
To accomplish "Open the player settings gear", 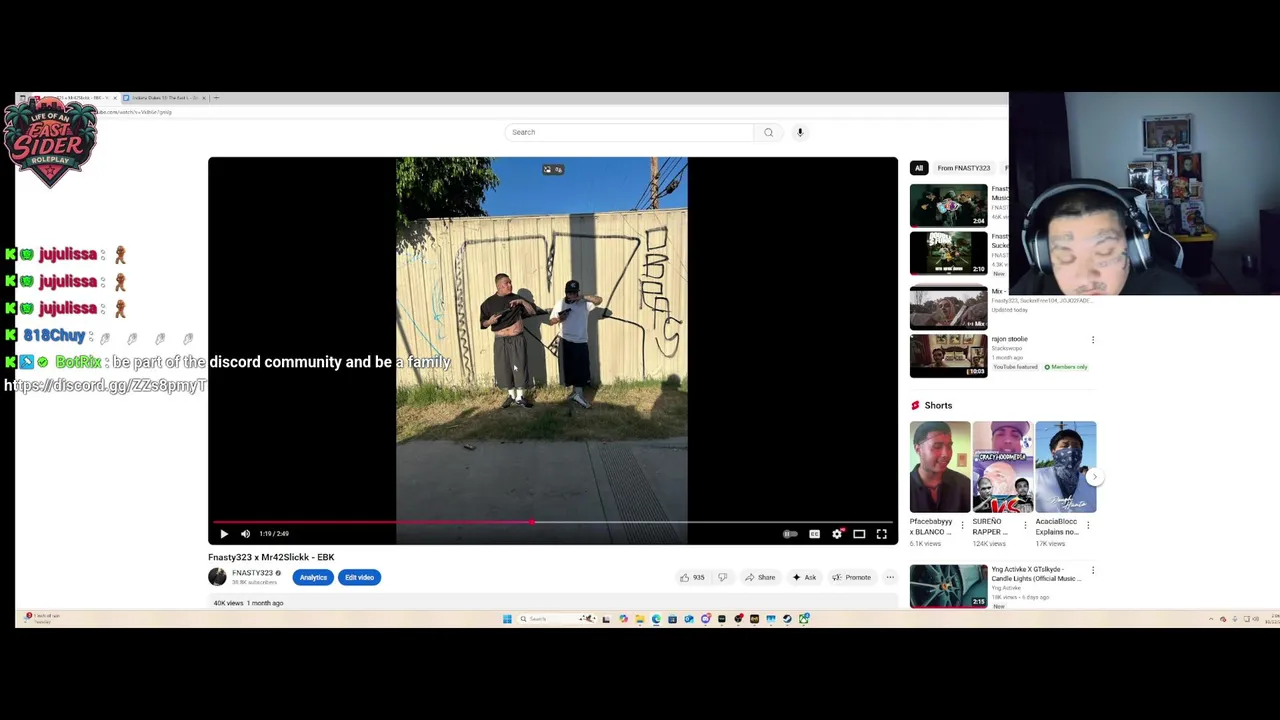I will pyautogui.click(x=837, y=534).
